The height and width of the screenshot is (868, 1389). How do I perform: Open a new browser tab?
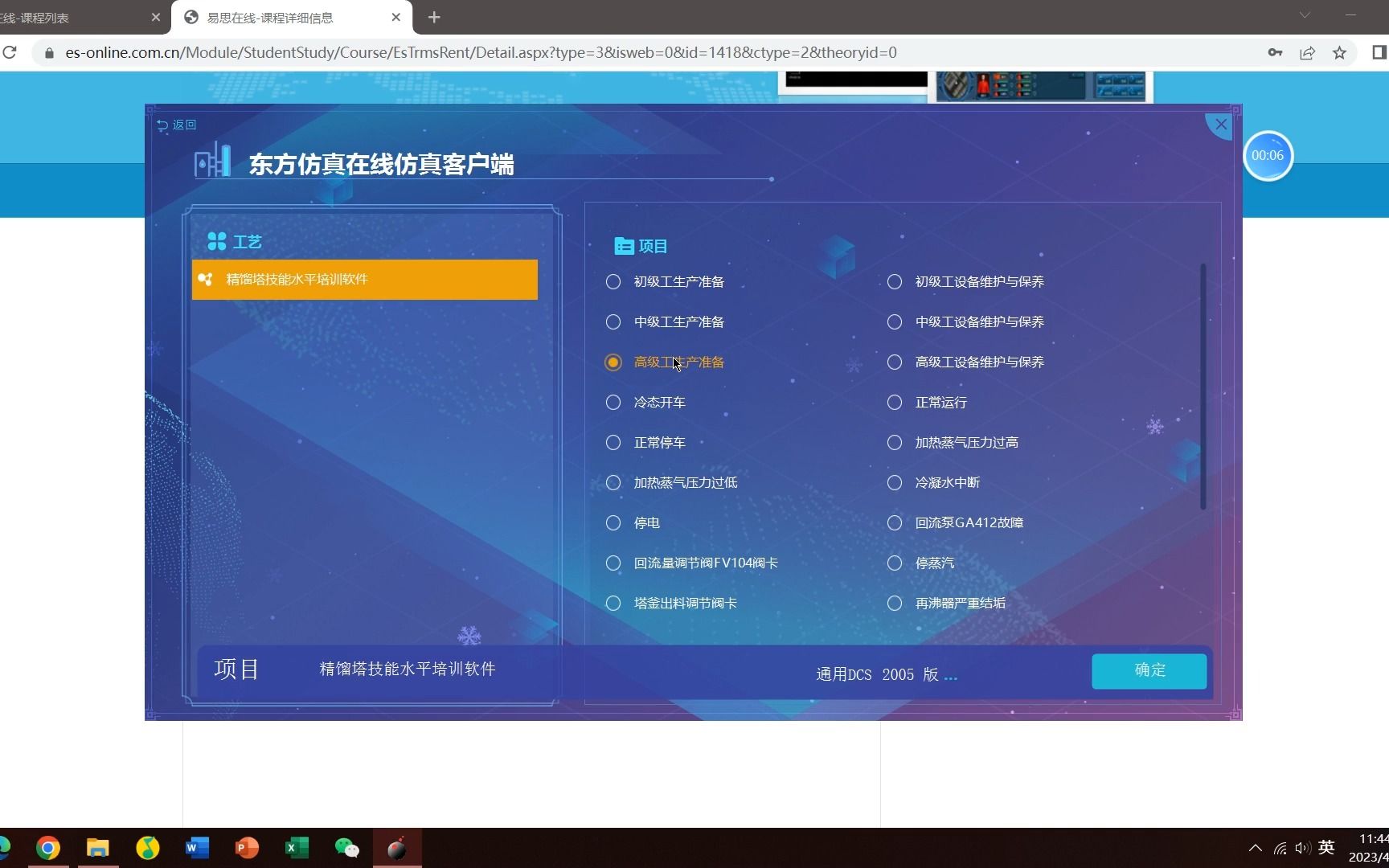coord(434,17)
